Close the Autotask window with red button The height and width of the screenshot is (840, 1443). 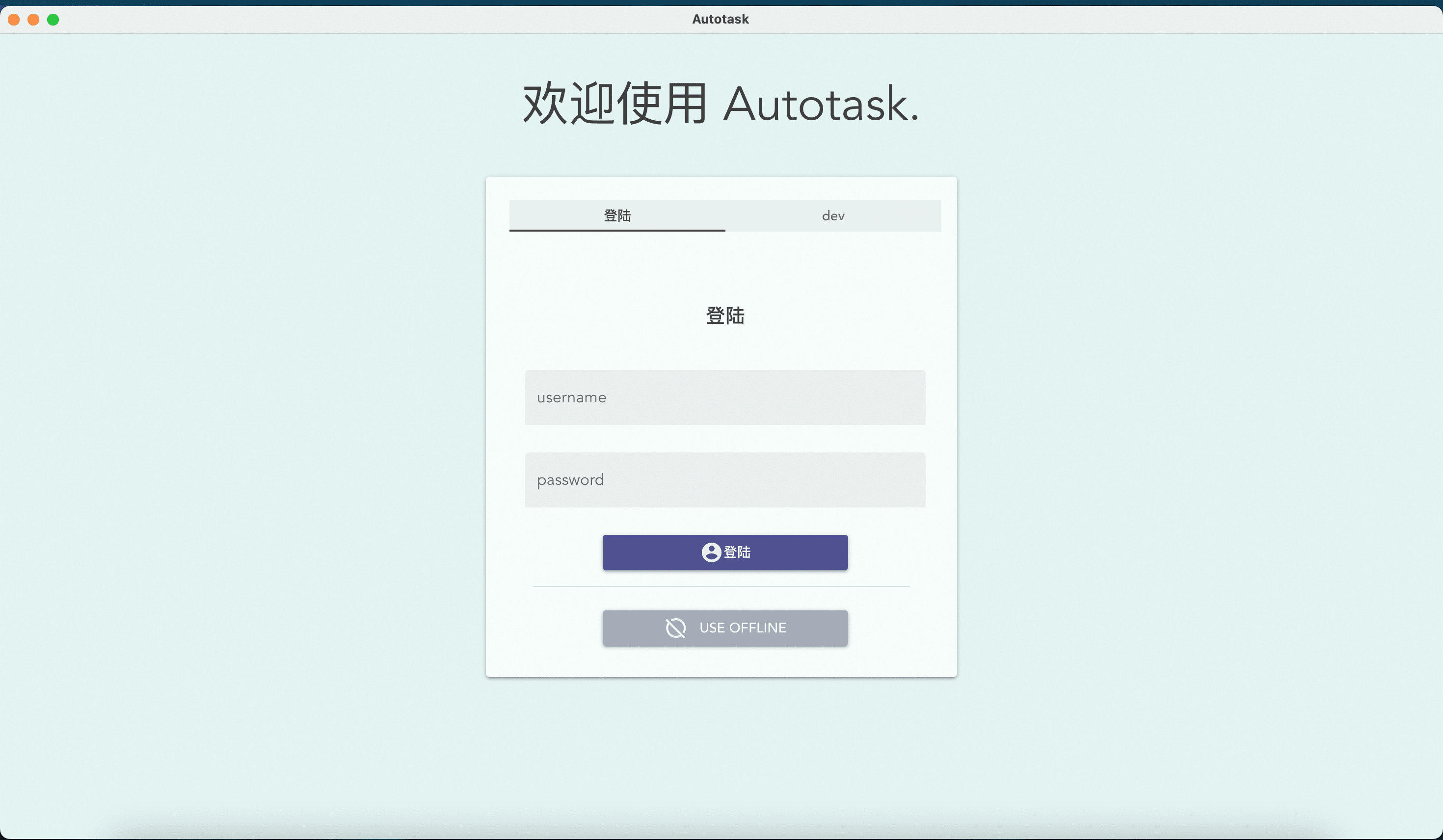[x=14, y=20]
